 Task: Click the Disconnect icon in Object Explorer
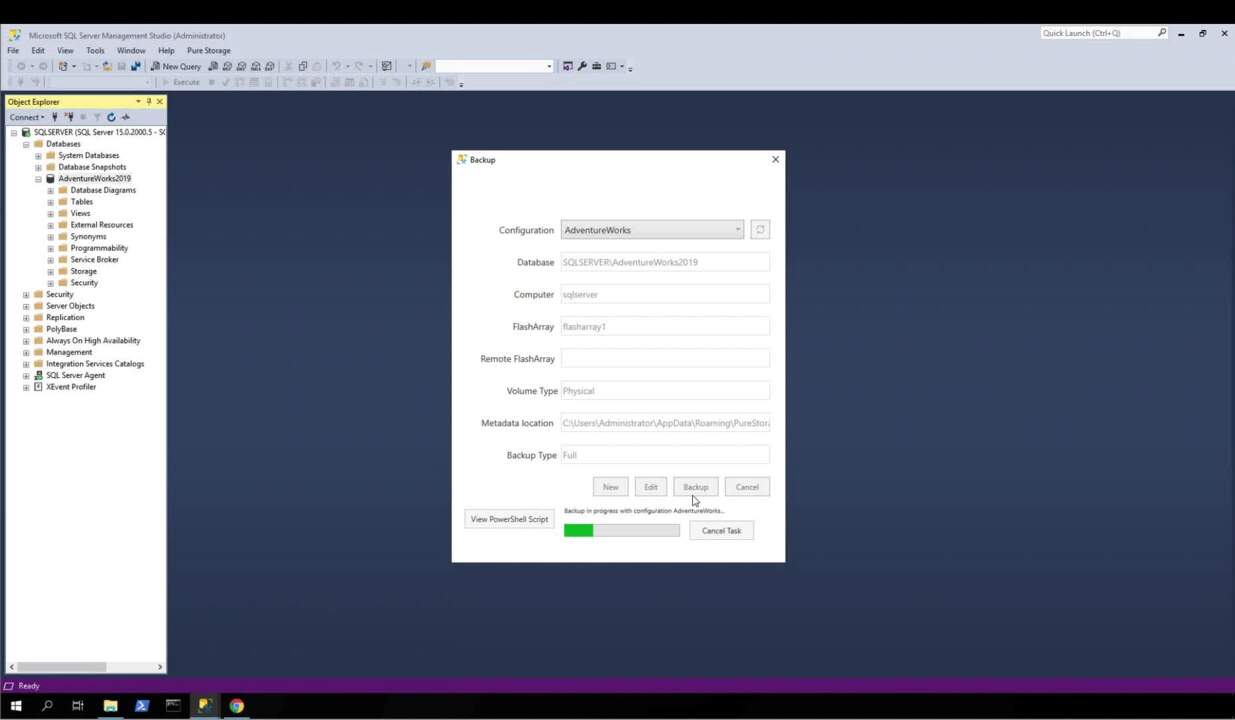(70, 117)
